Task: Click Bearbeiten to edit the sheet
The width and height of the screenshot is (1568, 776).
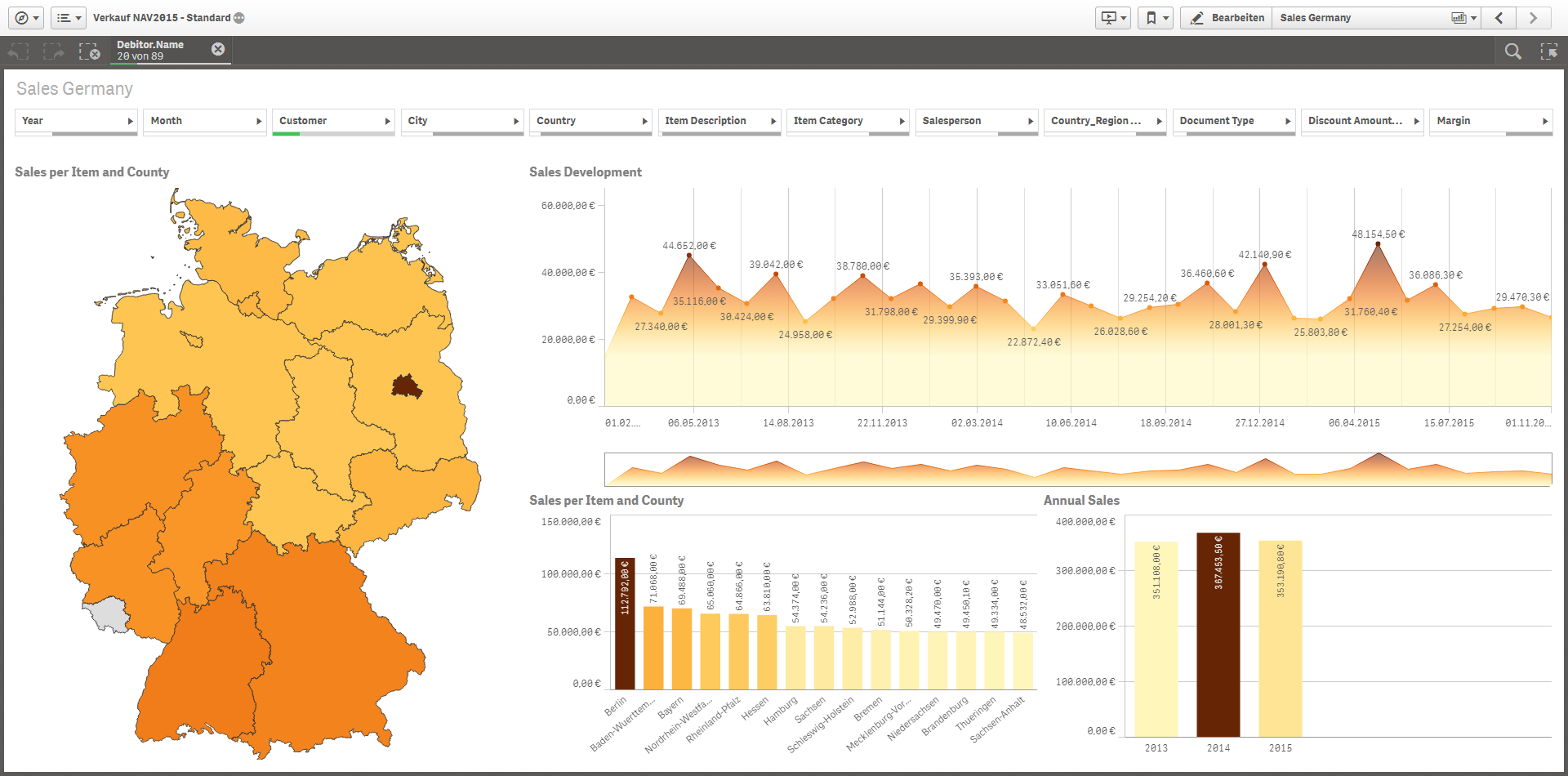Action: (1227, 18)
